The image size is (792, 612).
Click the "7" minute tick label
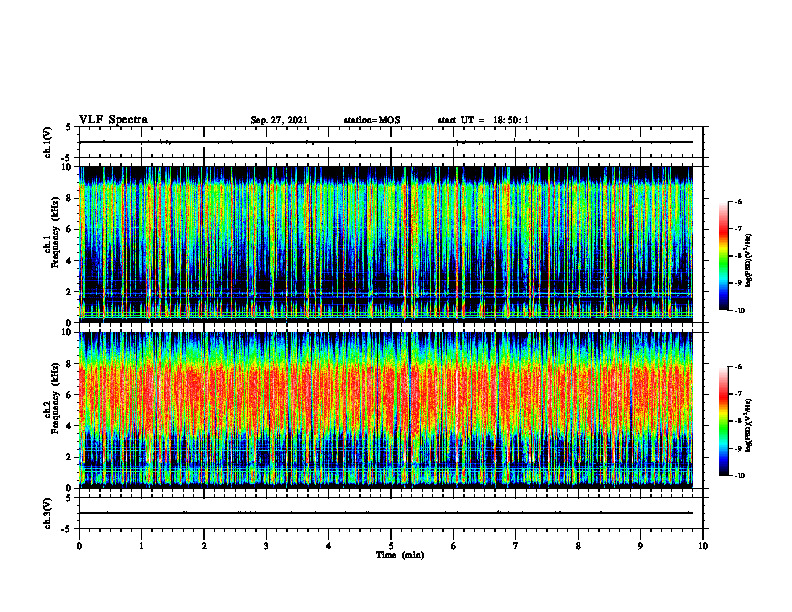pyautogui.click(x=516, y=546)
